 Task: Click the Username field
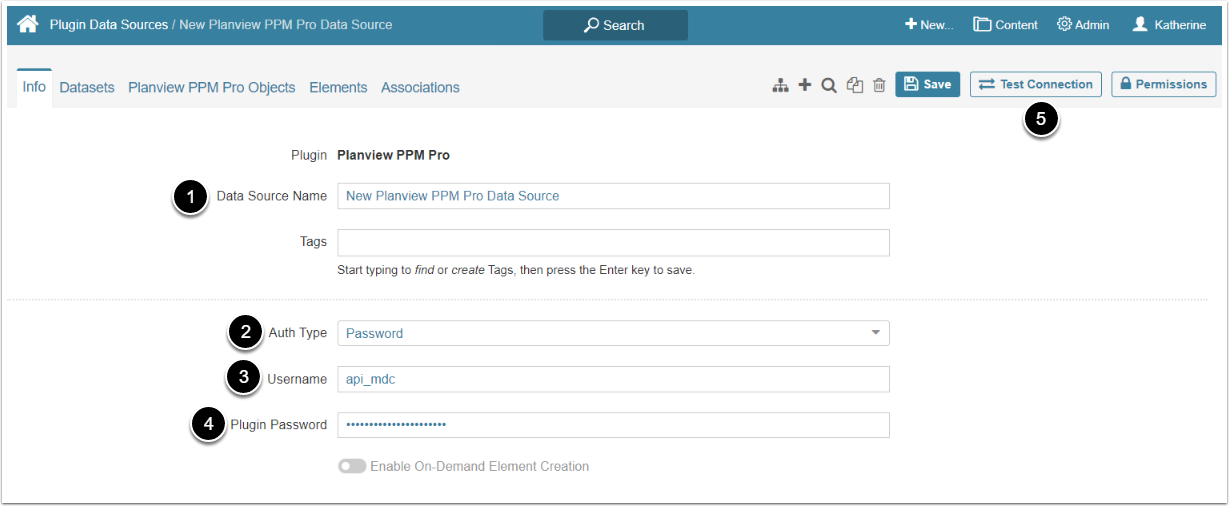613,379
